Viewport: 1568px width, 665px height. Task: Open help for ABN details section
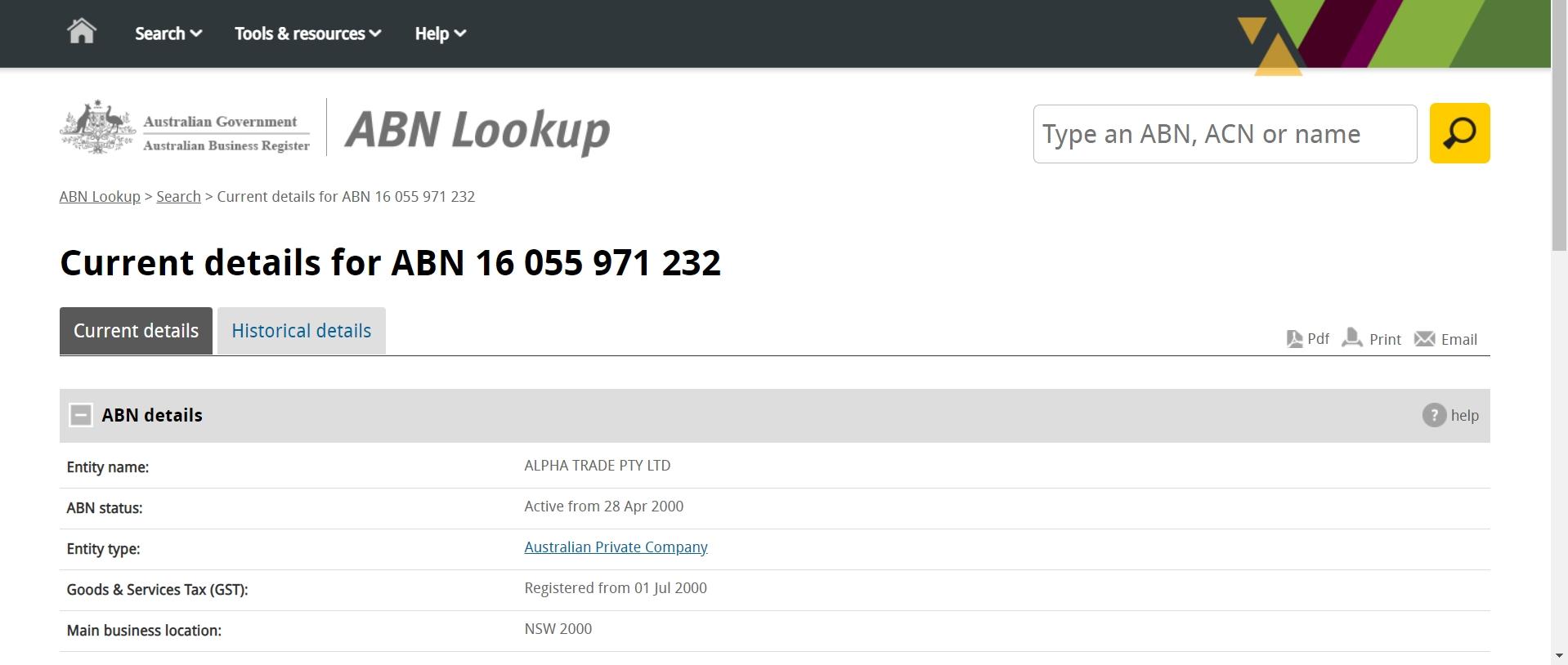pos(1450,415)
